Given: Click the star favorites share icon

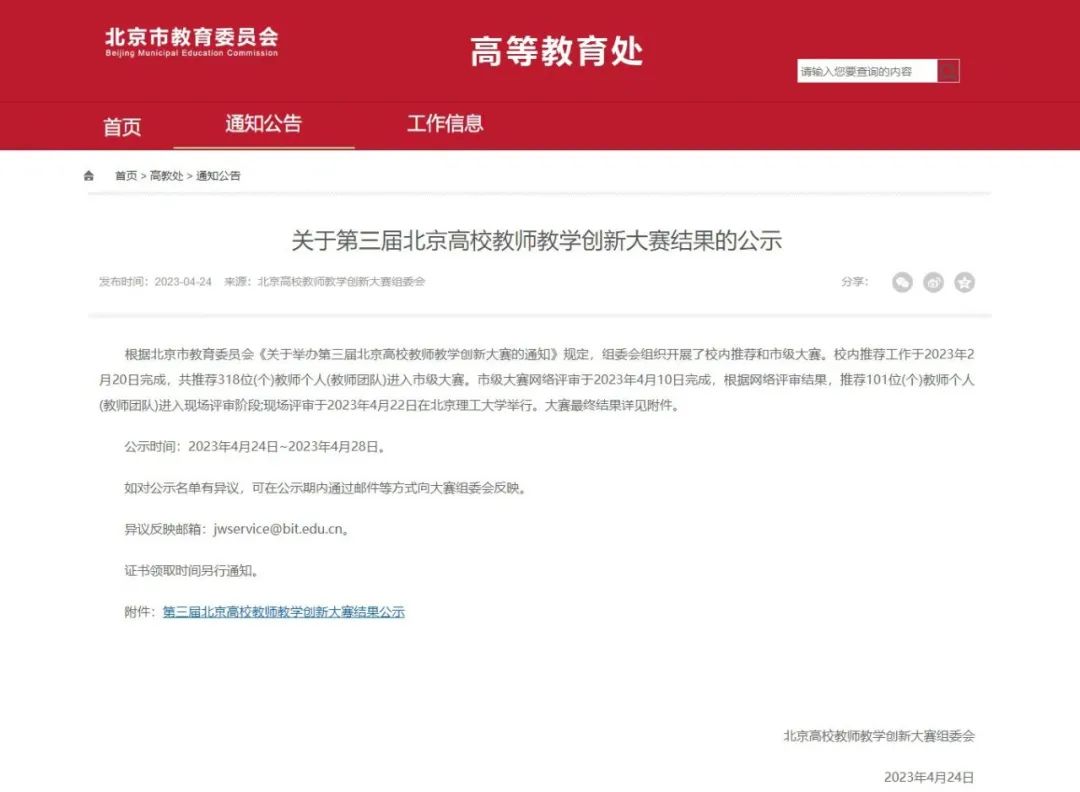Looking at the screenshot, I should (x=964, y=282).
